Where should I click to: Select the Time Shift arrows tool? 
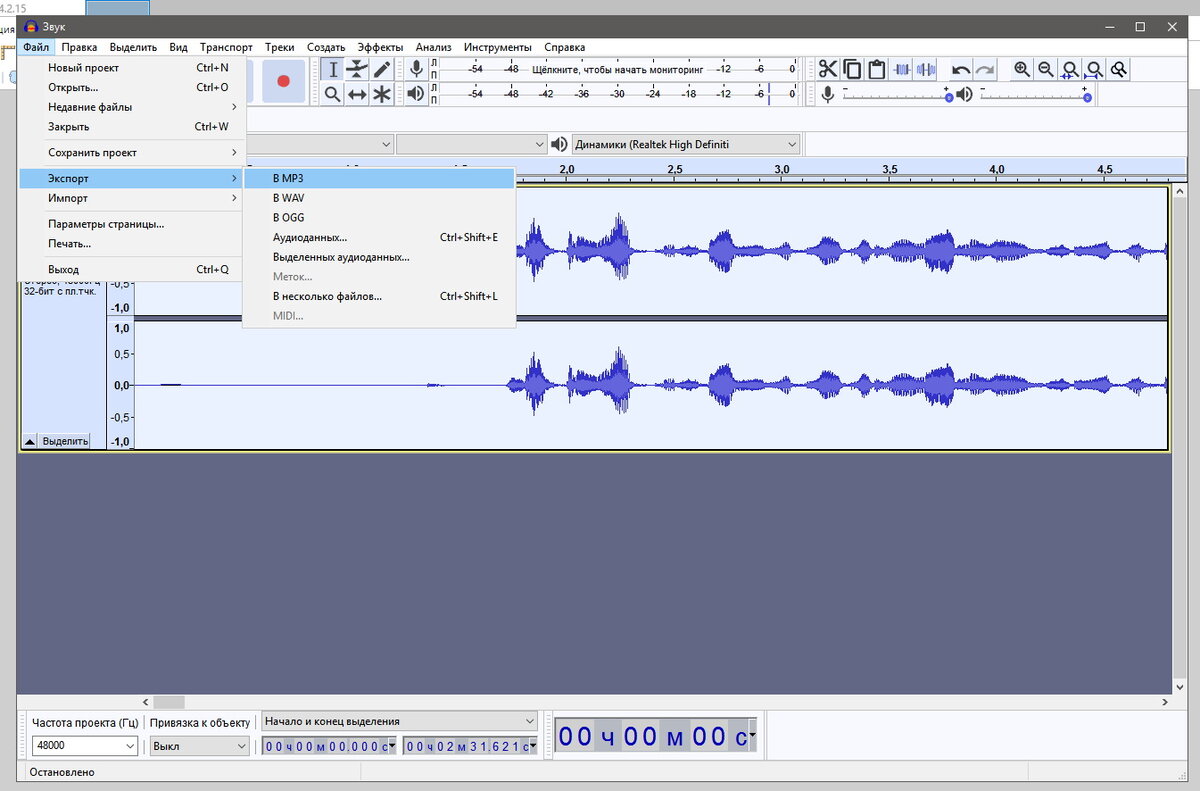[357, 94]
